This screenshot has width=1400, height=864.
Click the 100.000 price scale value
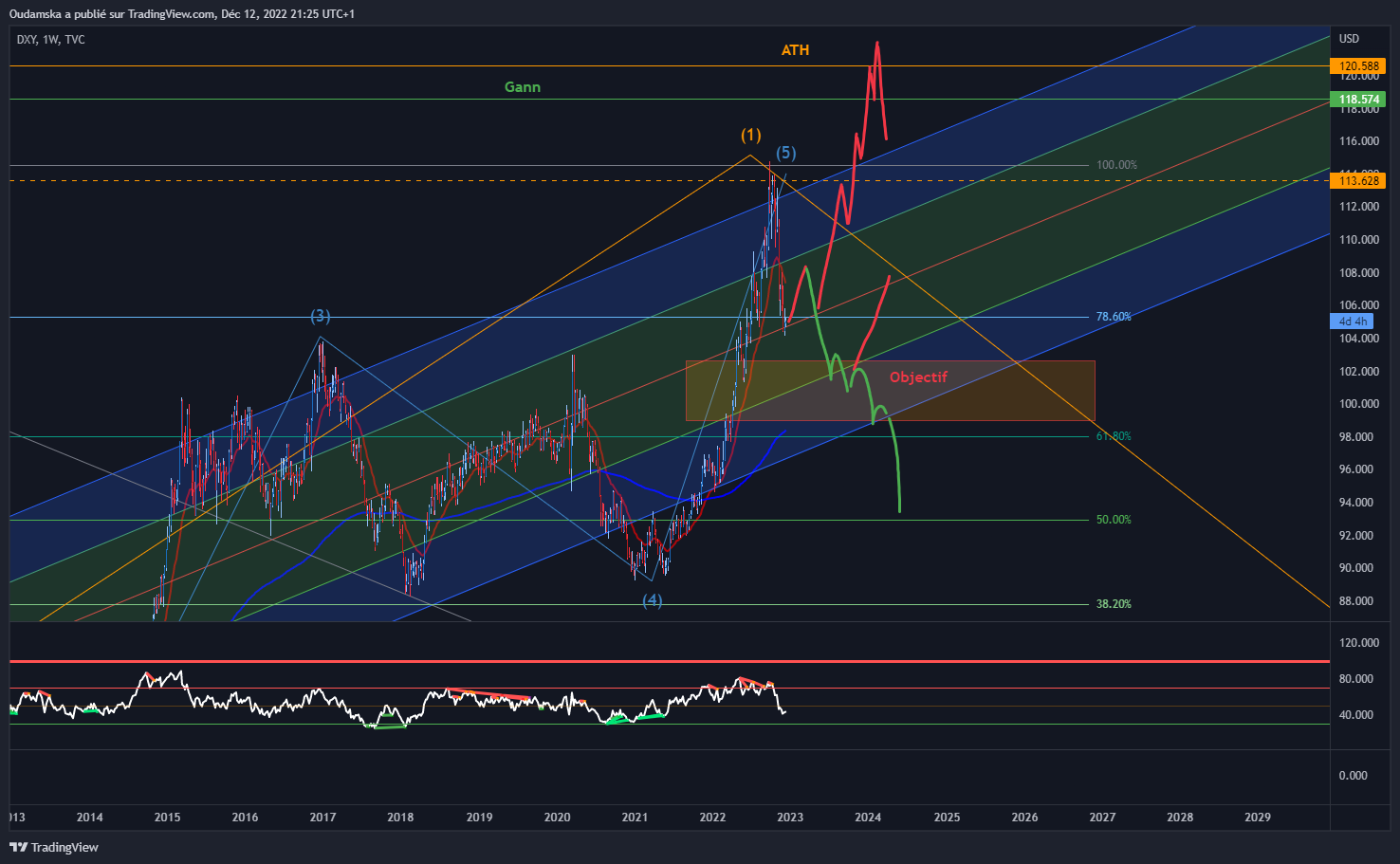1358,404
